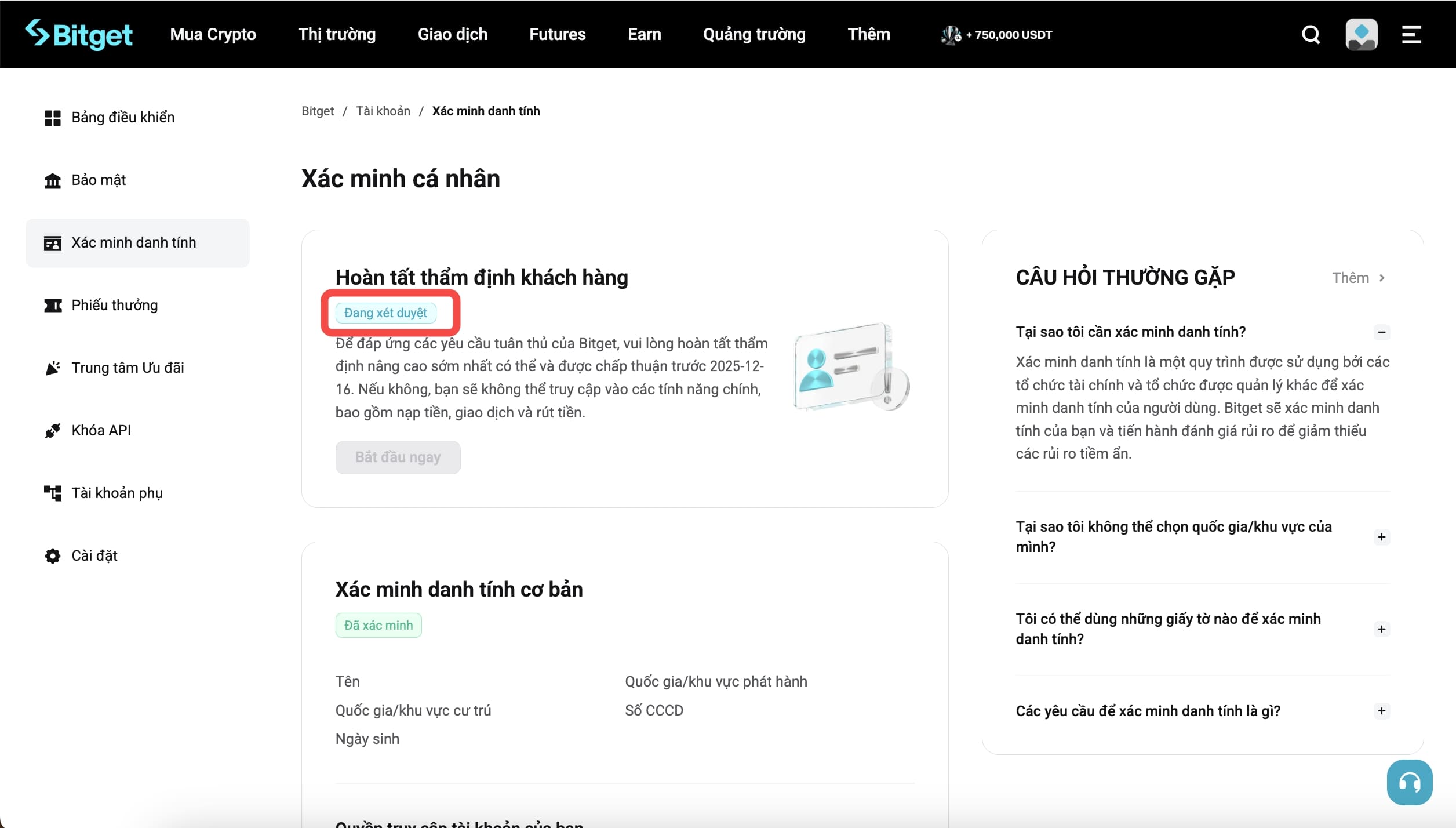Viewport: 1456px width, 828px height.
Task: Click the Bitget logo
Action: pos(79,34)
